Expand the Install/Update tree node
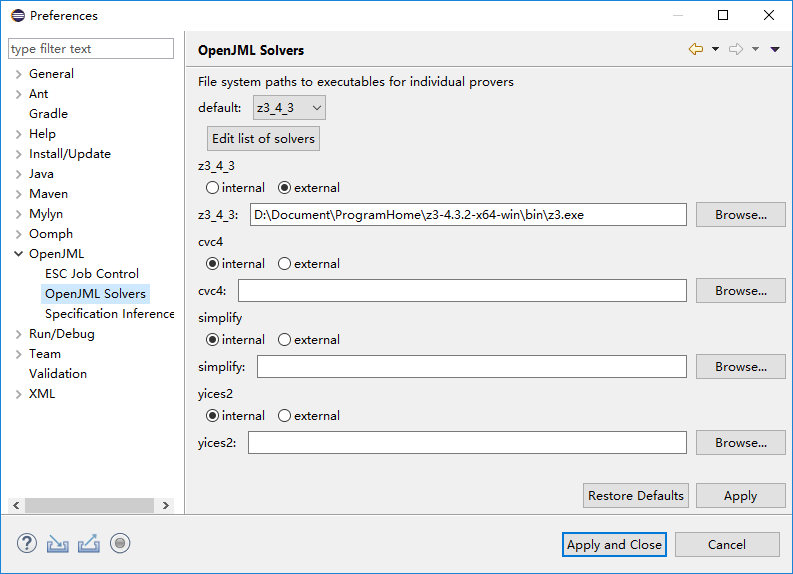This screenshot has height=574, width=793. (x=19, y=154)
